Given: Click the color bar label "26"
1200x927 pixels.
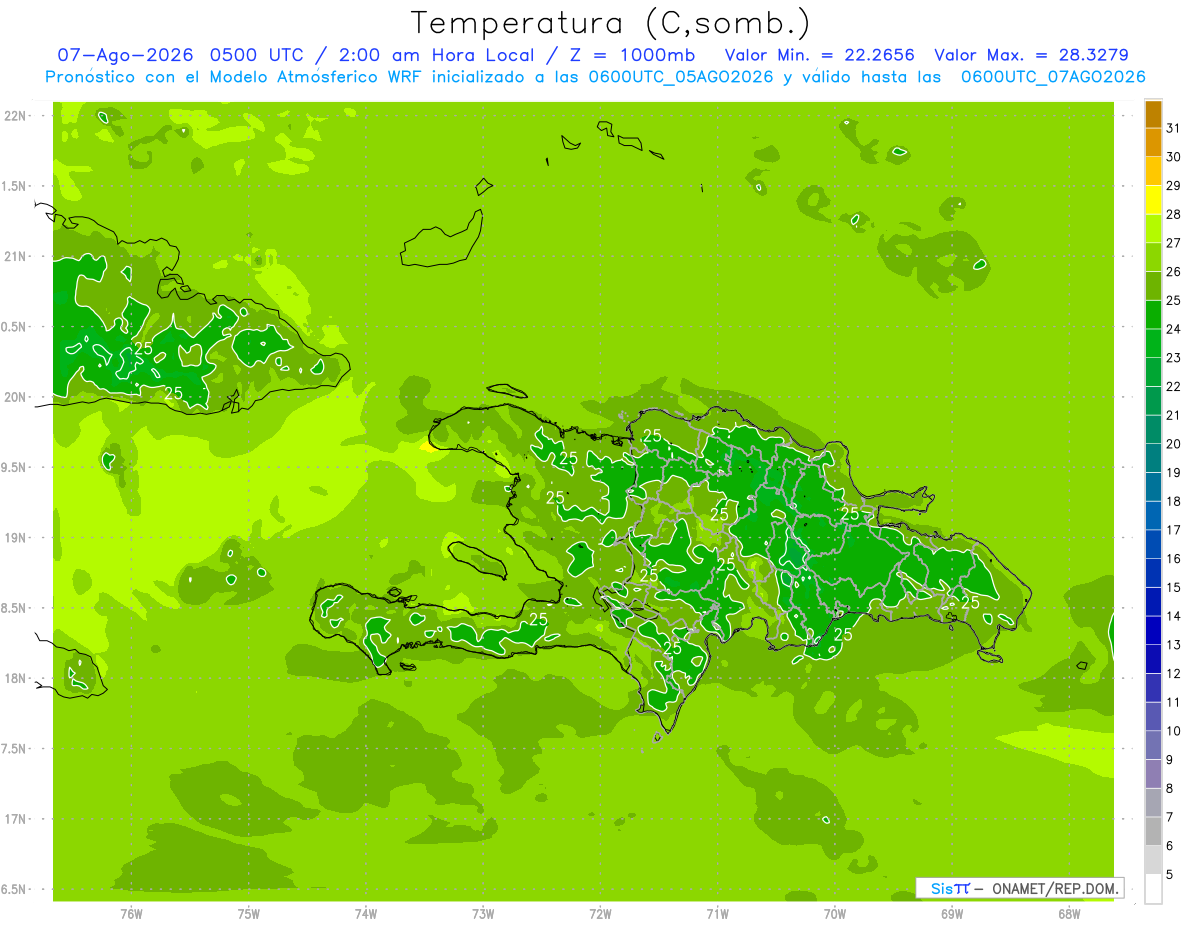Looking at the screenshot, I should point(1174,272).
